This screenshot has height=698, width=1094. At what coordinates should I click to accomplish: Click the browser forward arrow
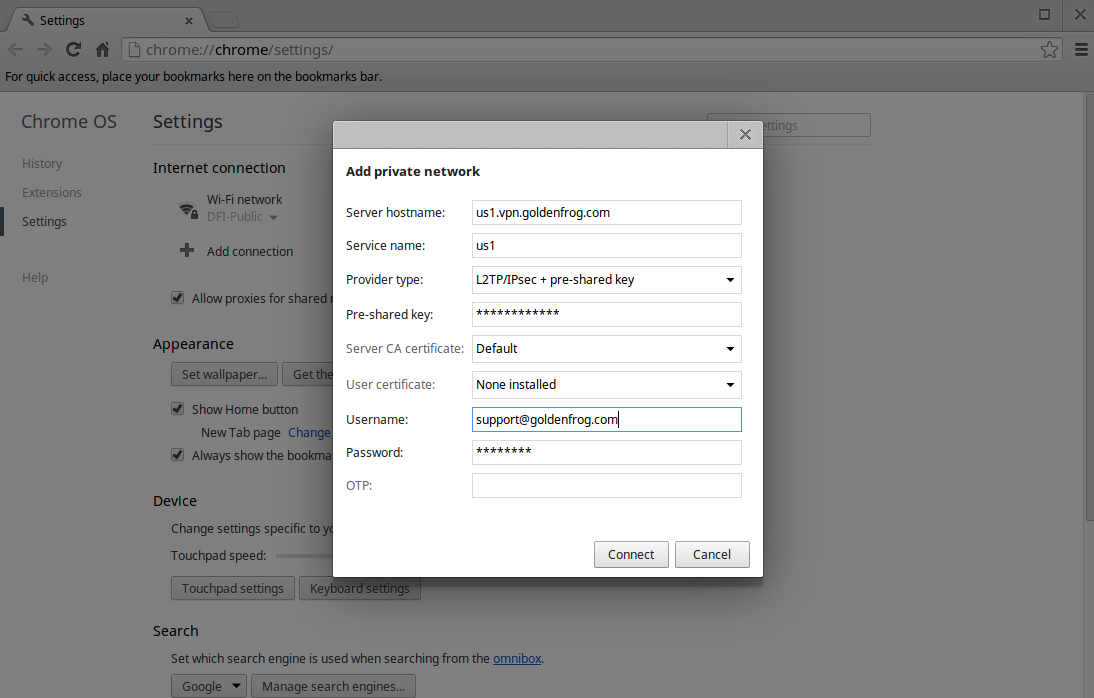pos(44,50)
